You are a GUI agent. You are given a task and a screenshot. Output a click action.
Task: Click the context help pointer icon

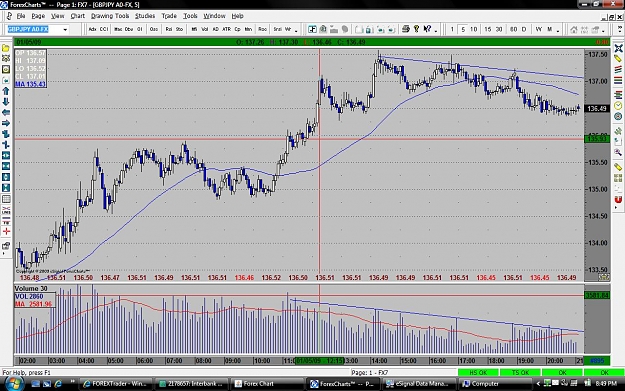point(427,29)
